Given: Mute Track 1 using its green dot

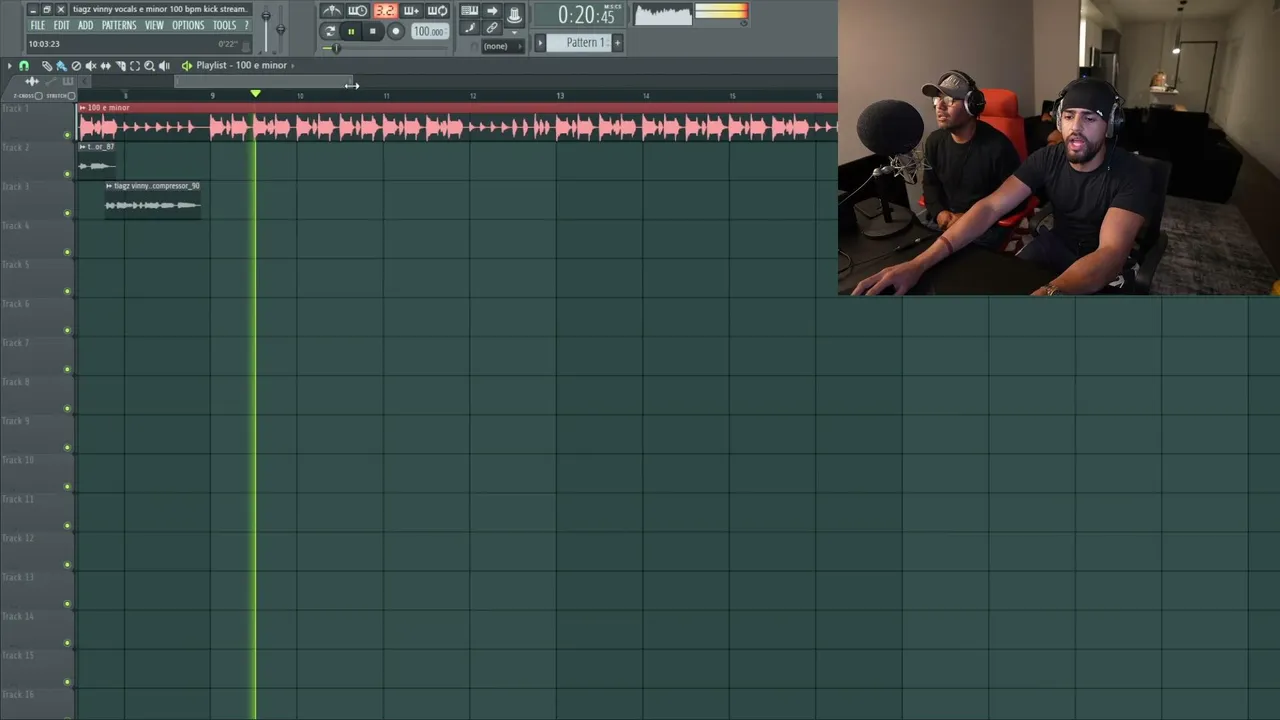Looking at the screenshot, I should [x=68, y=135].
